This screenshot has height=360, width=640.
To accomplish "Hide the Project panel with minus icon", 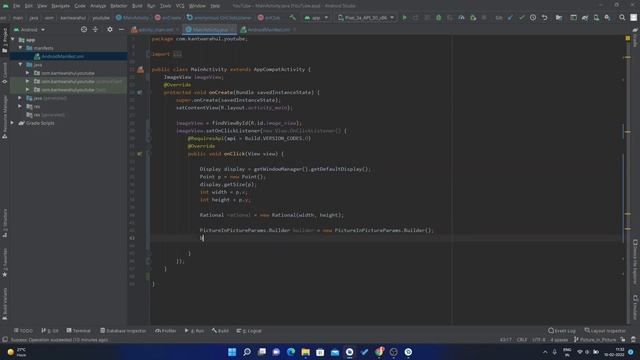I will [x=121, y=29].
